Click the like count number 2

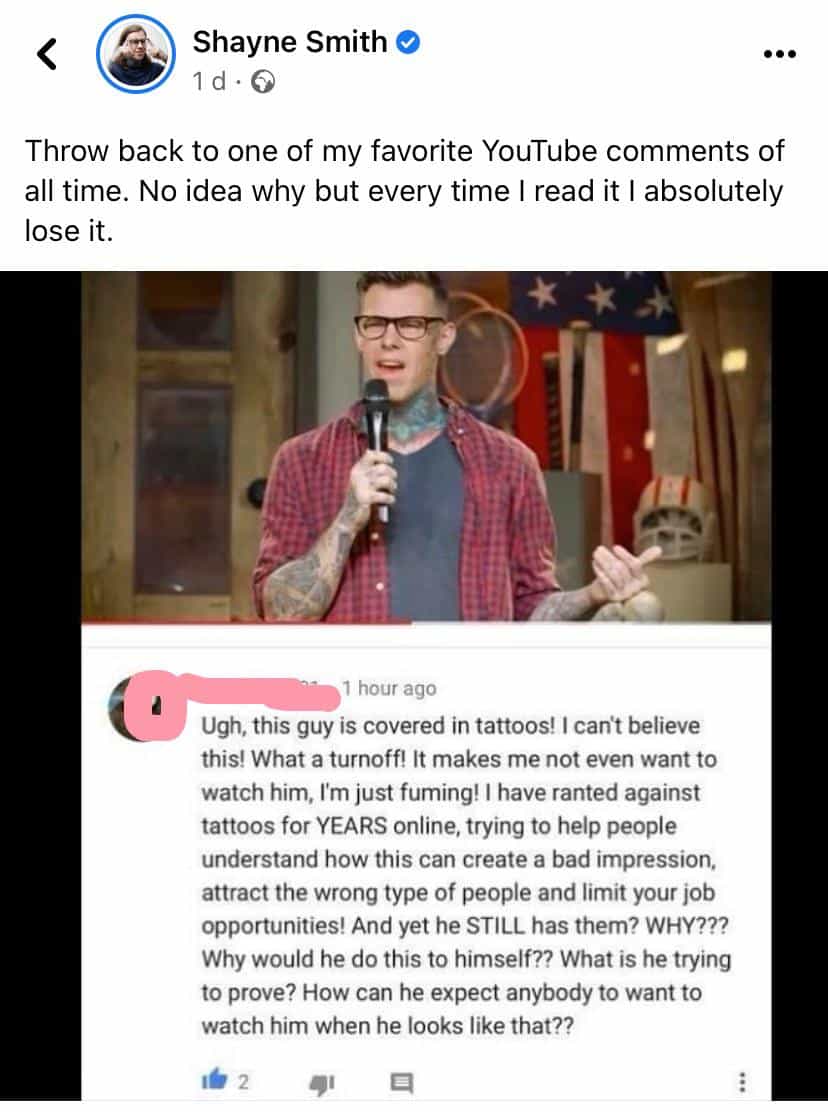point(243,1082)
